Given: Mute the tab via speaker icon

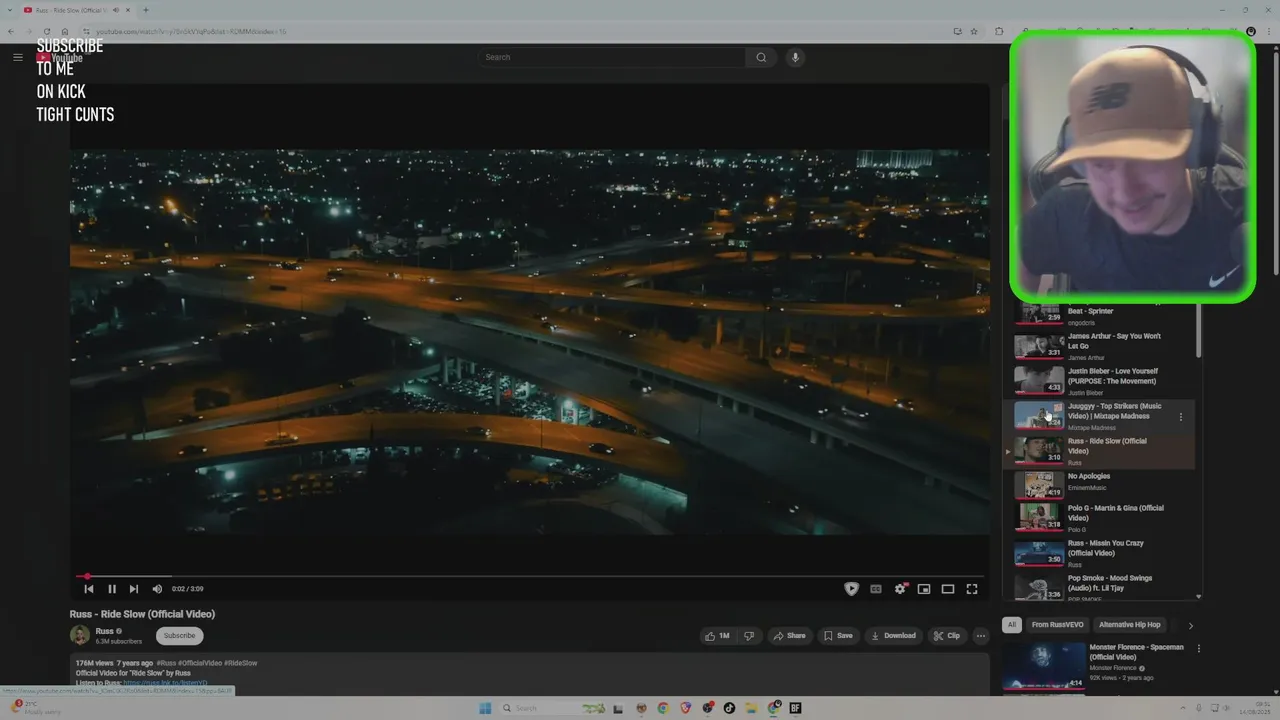Looking at the screenshot, I should point(116,10).
